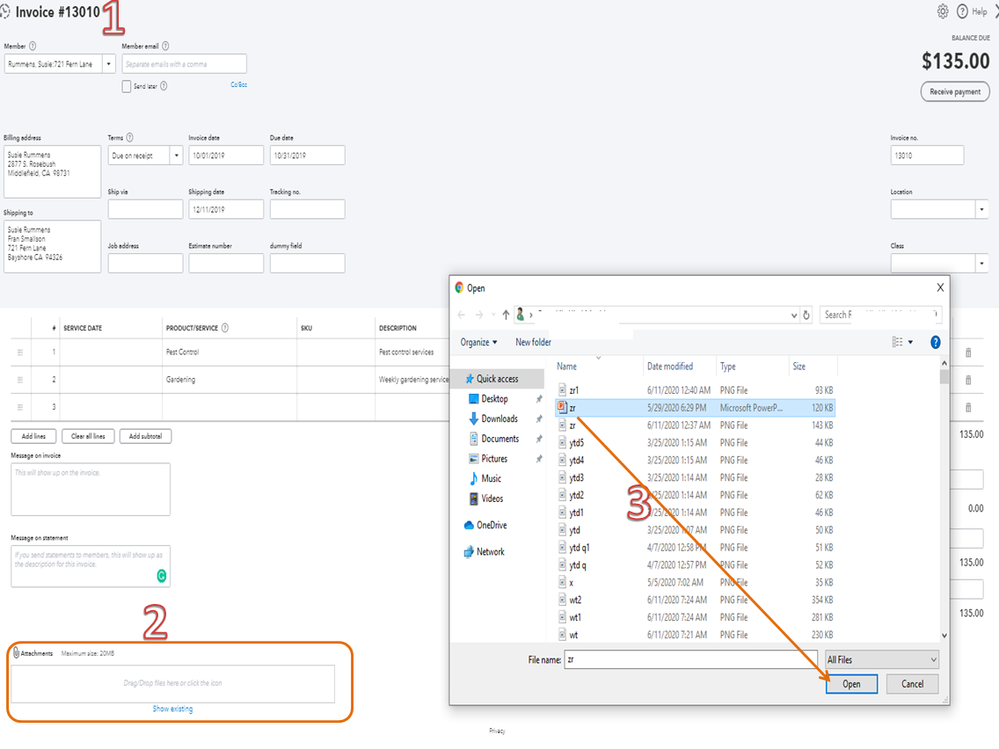The width and height of the screenshot is (999, 749).
Task: Go back in the Open dialog
Action: [x=461, y=315]
